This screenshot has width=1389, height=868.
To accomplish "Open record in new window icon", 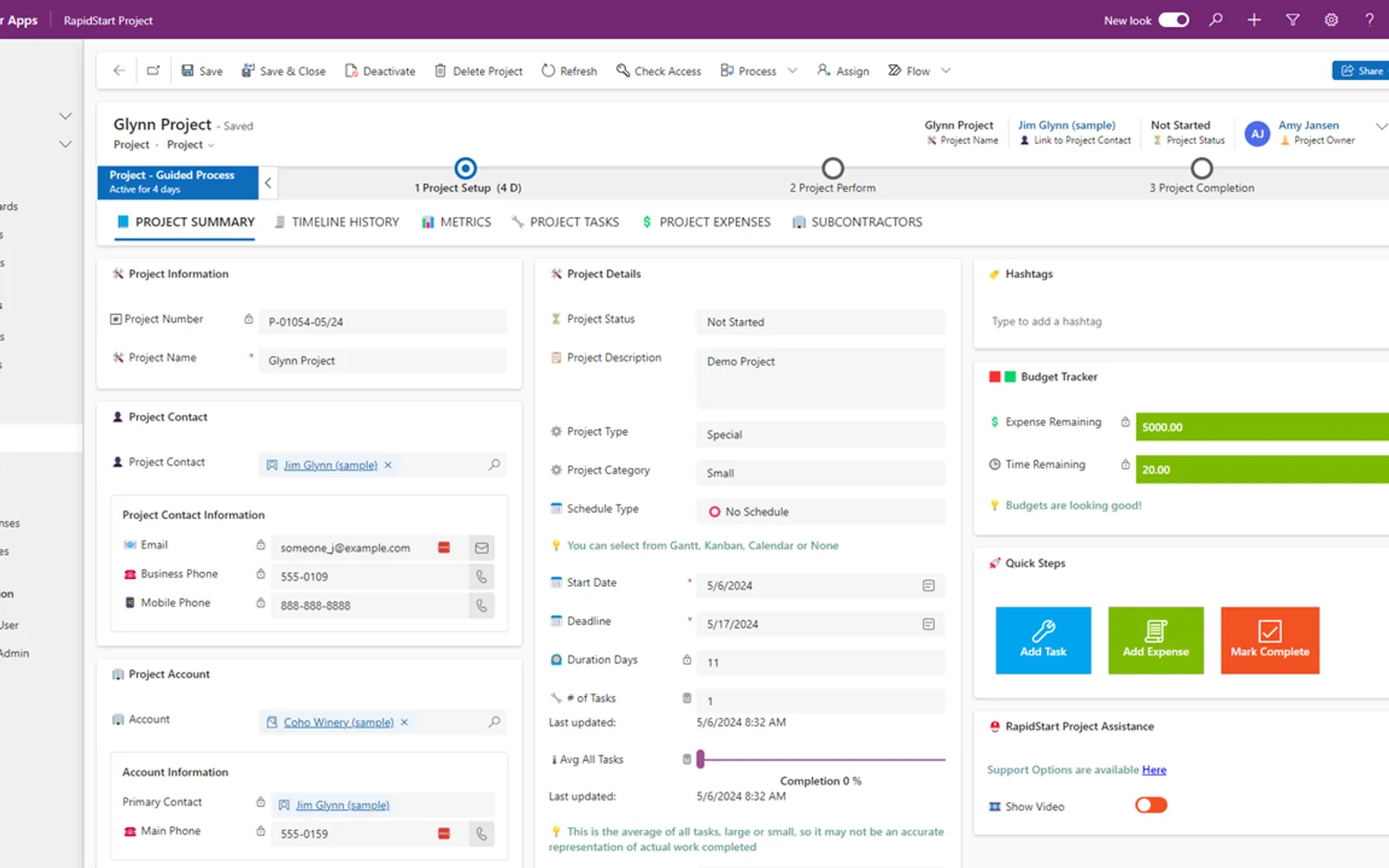I will click(154, 71).
